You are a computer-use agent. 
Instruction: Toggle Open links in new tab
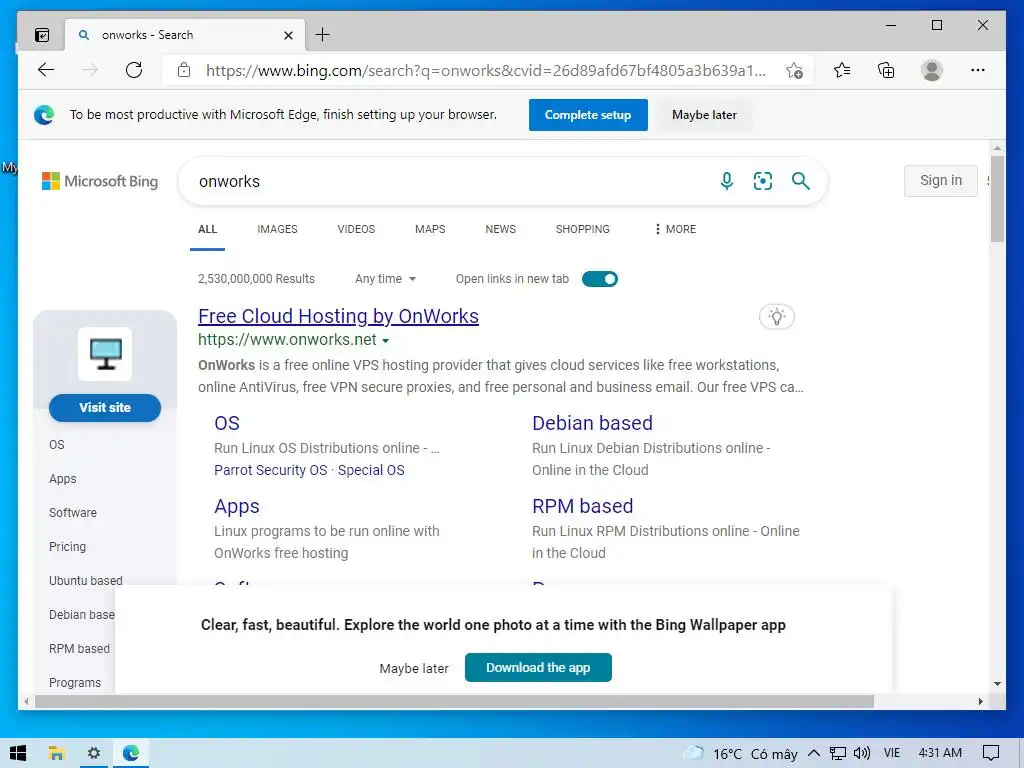coord(600,279)
